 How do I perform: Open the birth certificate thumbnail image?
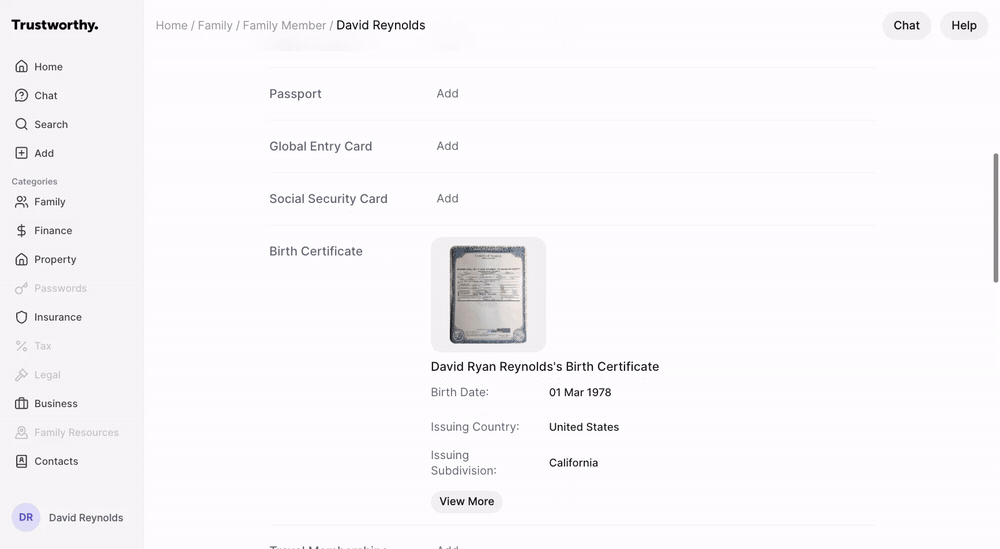pyautogui.click(x=488, y=295)
